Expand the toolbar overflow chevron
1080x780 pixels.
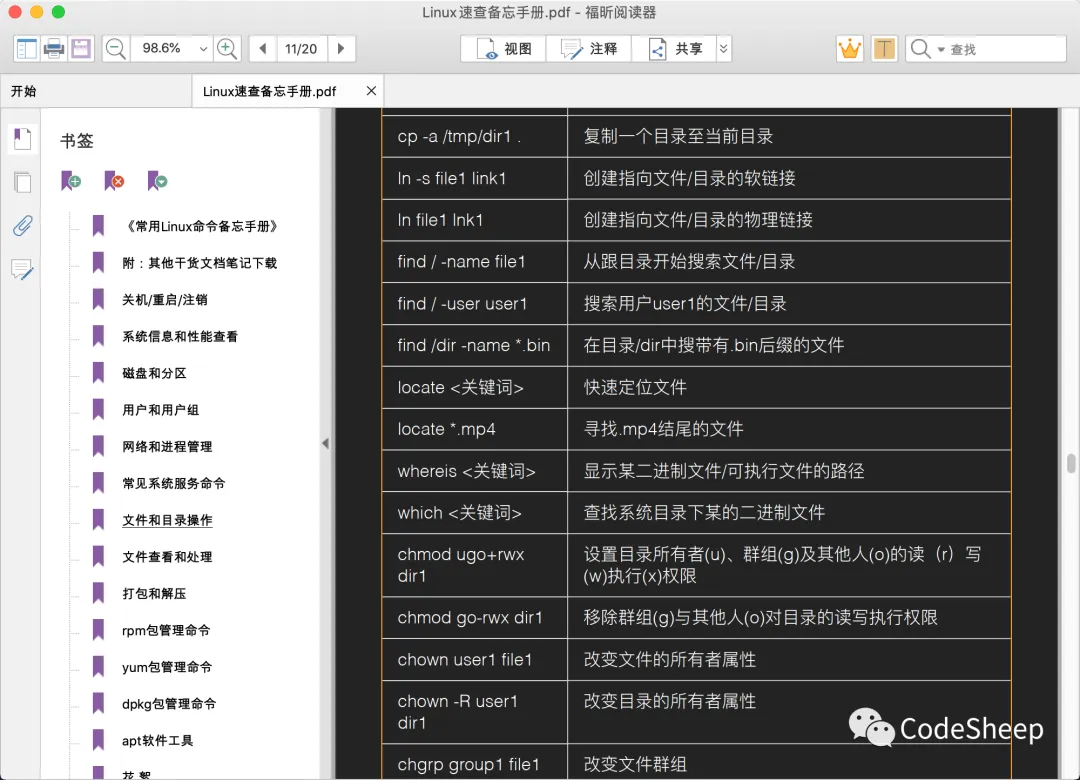pyautogui.click(x=723, y=49)
